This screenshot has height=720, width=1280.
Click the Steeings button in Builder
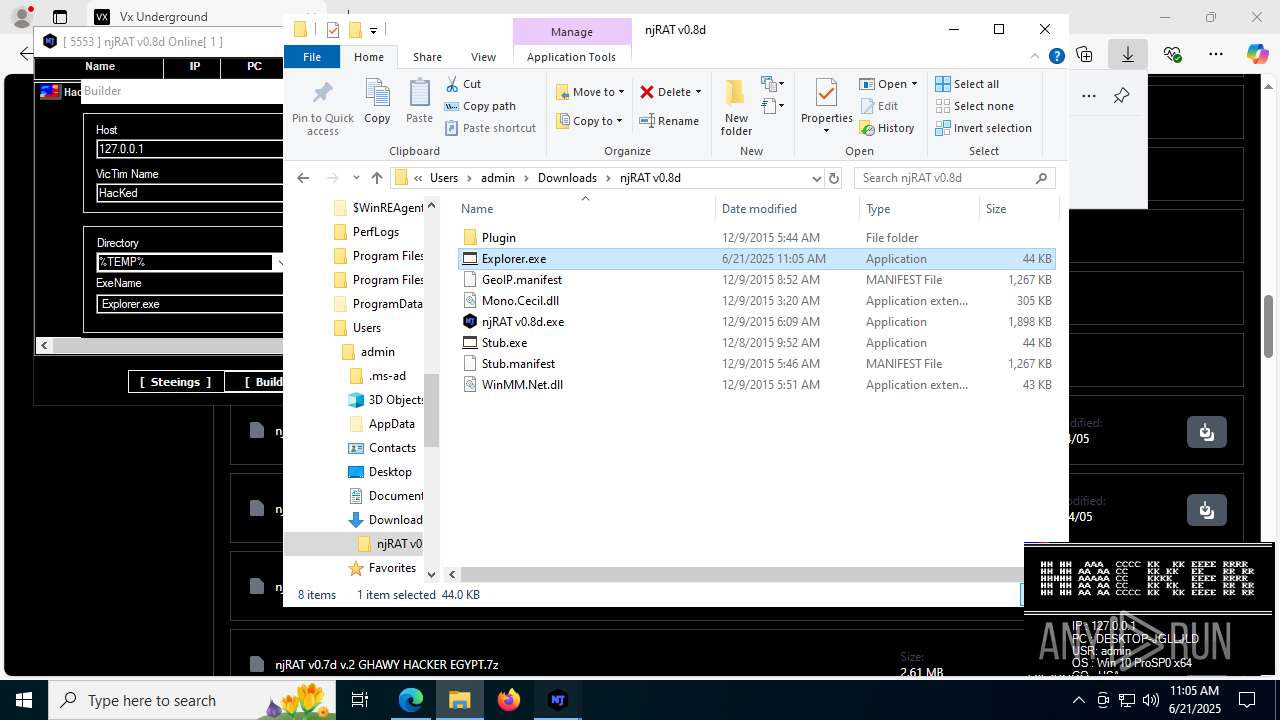pyautogui.click(x=175, y=382)
